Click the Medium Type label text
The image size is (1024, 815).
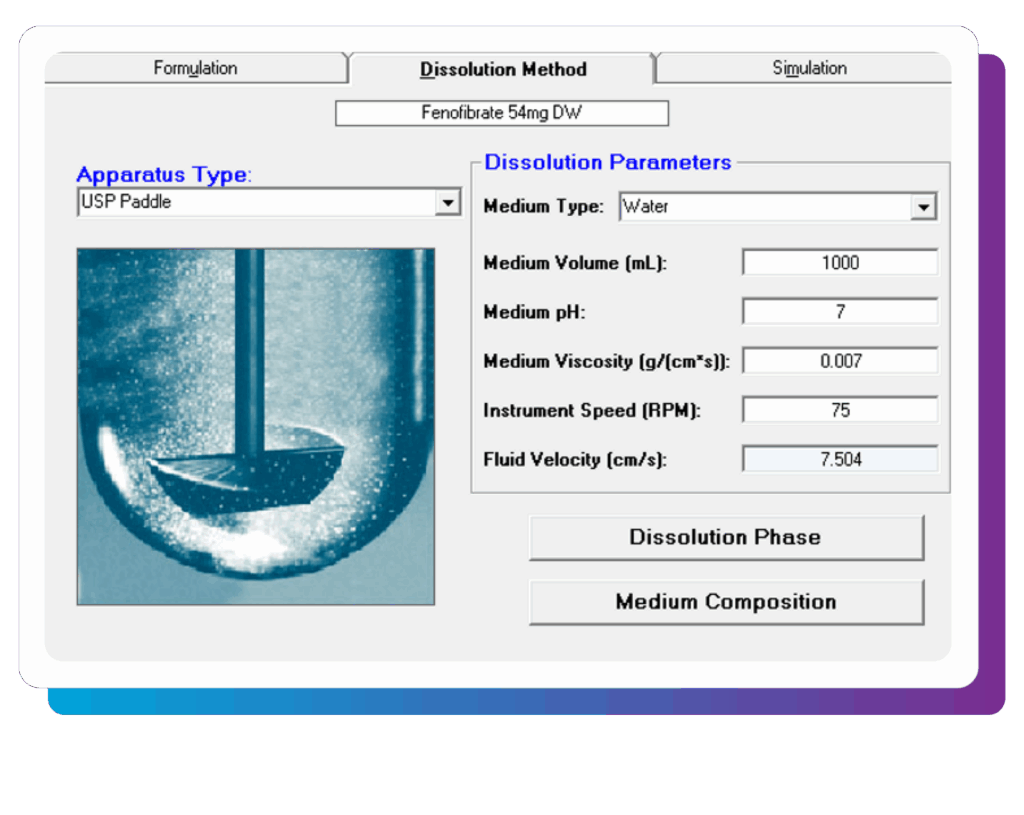543,207
